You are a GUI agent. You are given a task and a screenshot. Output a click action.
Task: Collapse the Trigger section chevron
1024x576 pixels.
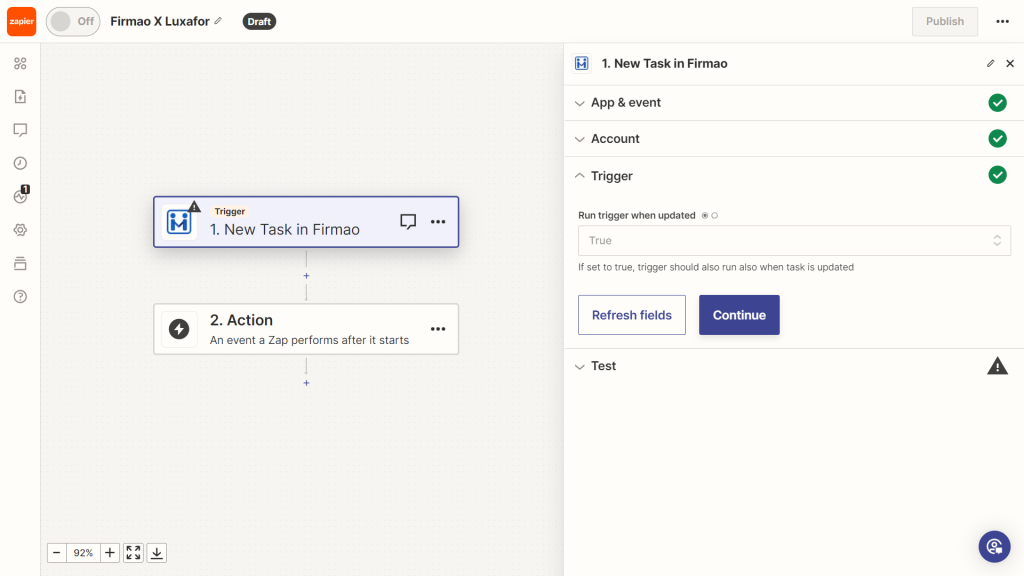(x=580, y=175)
